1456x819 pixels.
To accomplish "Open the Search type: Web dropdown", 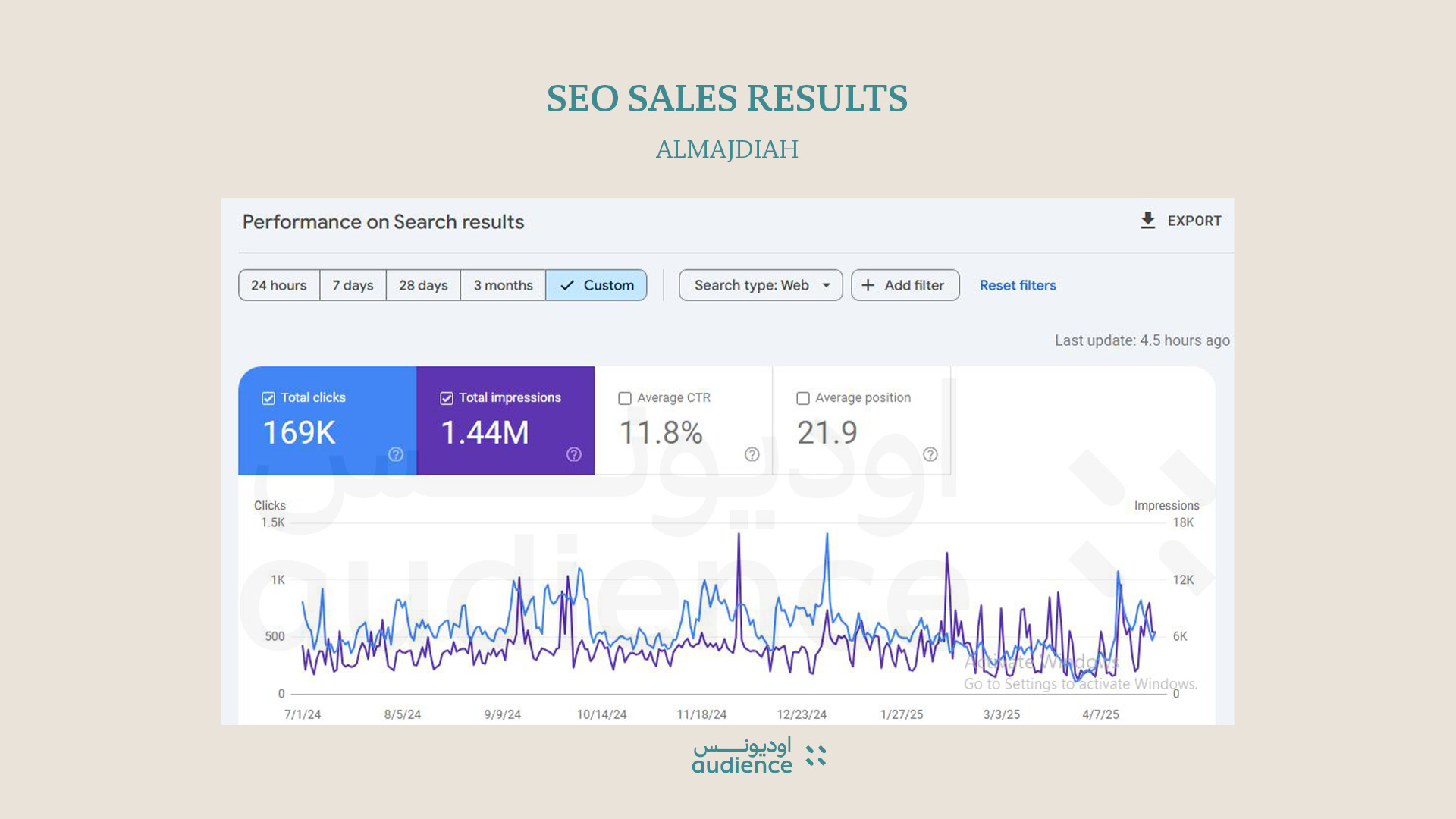I will coord(752,285).
